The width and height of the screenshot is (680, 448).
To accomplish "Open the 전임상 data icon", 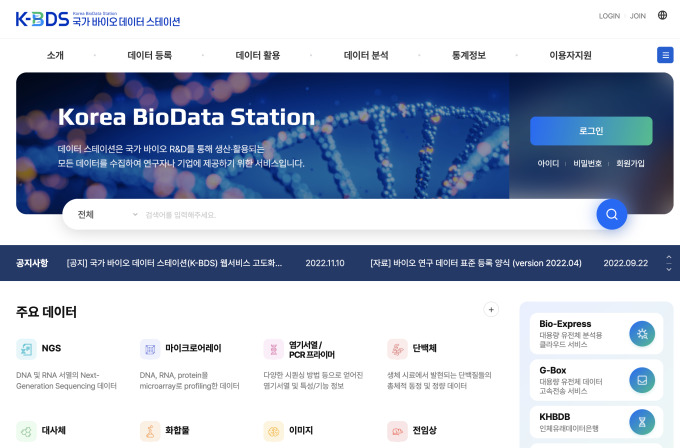I will [x=397, y=432].
